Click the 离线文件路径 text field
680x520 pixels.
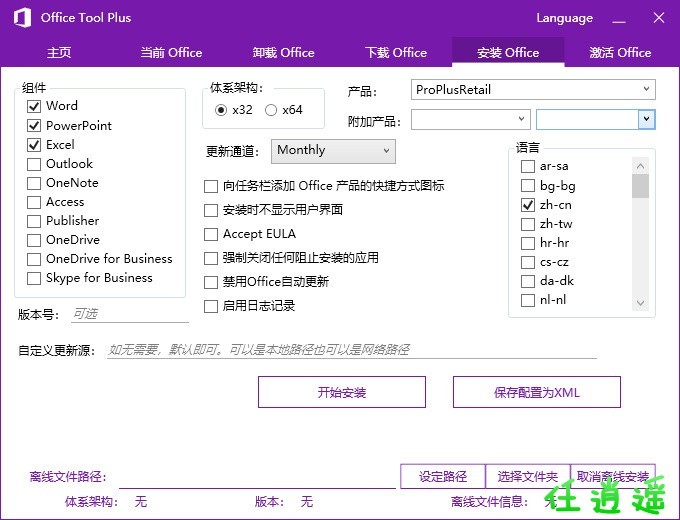257,478
